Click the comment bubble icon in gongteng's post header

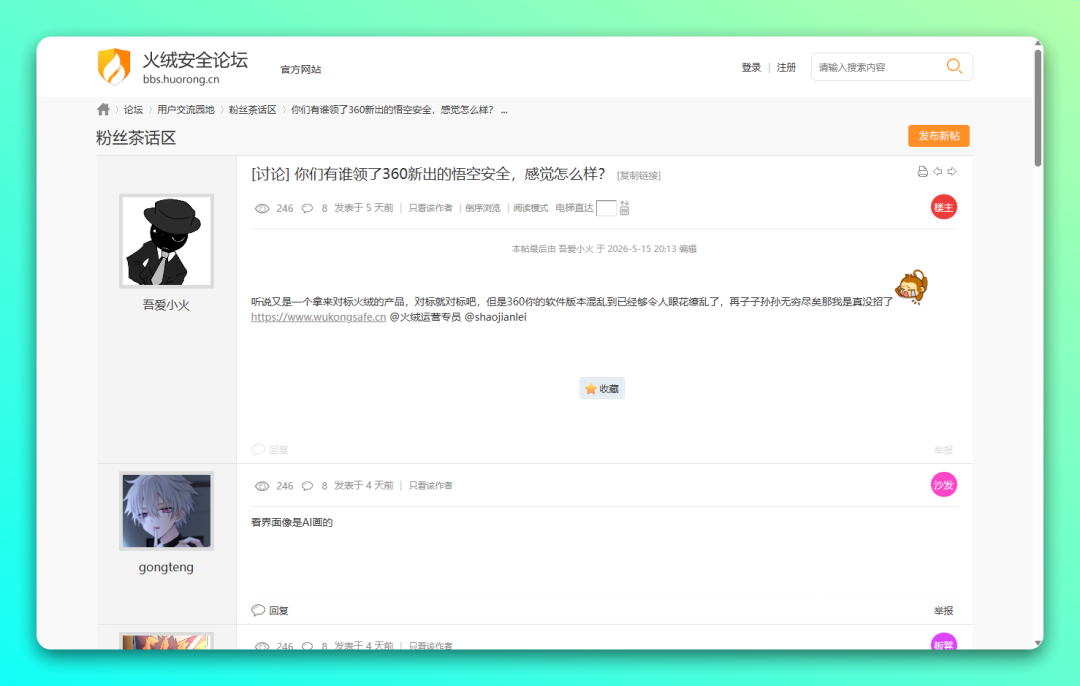tap(307, 486)
